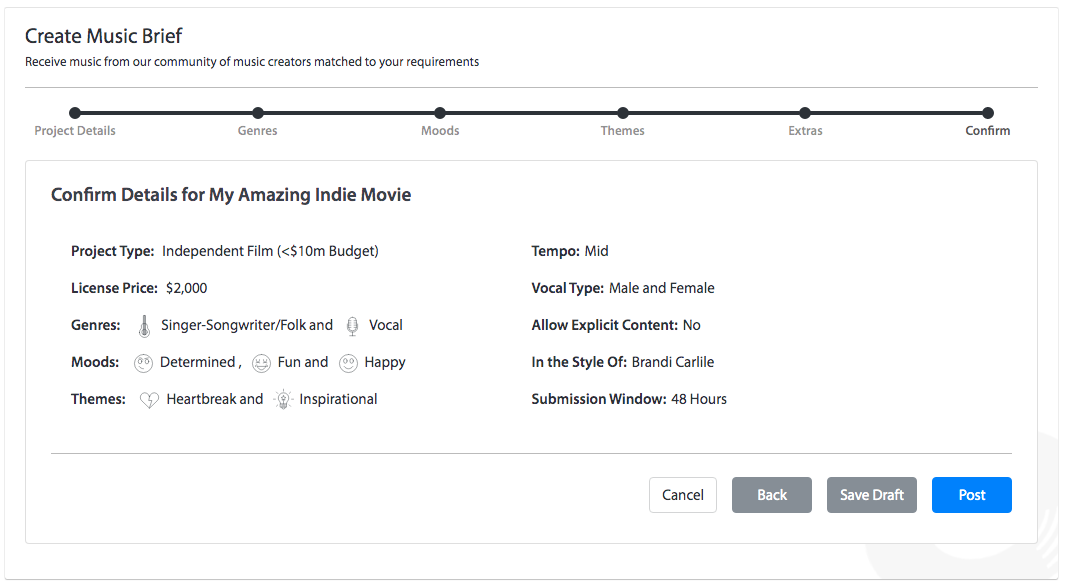Screen dimensions: 1066x586
Task: Click the "No" explicit content value
Action: coord(691,325)
